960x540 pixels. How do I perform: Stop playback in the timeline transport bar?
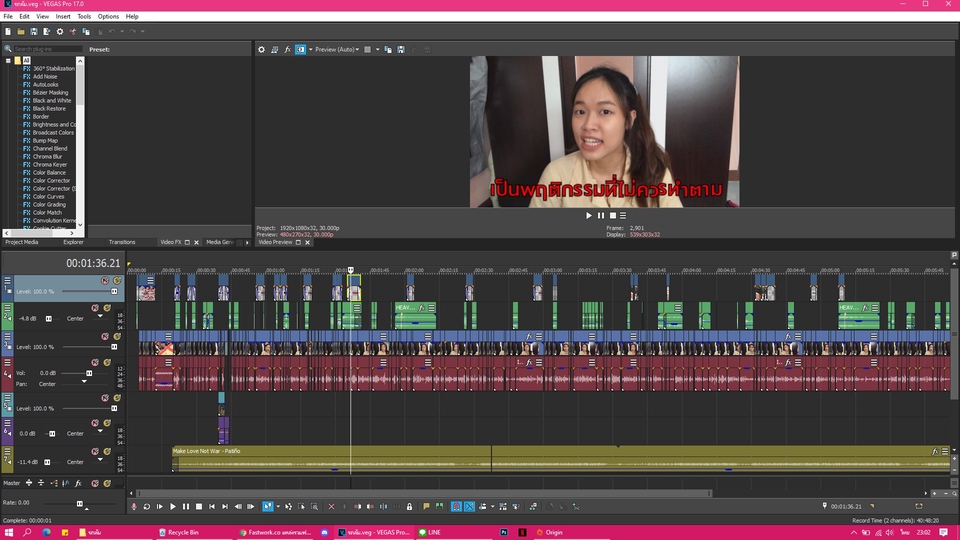[199, 506]
